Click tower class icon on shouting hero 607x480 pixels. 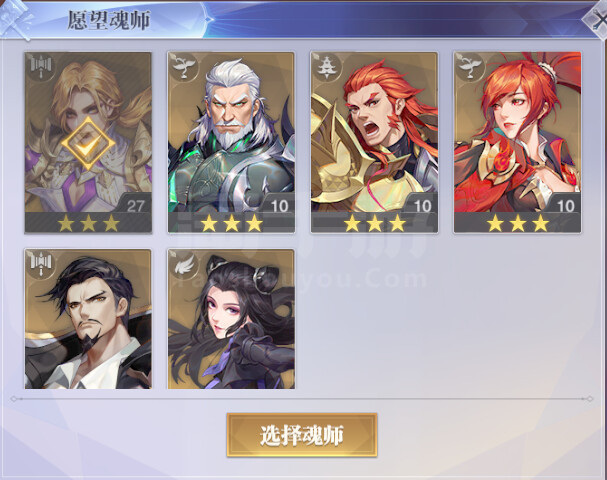pos(327,67)
